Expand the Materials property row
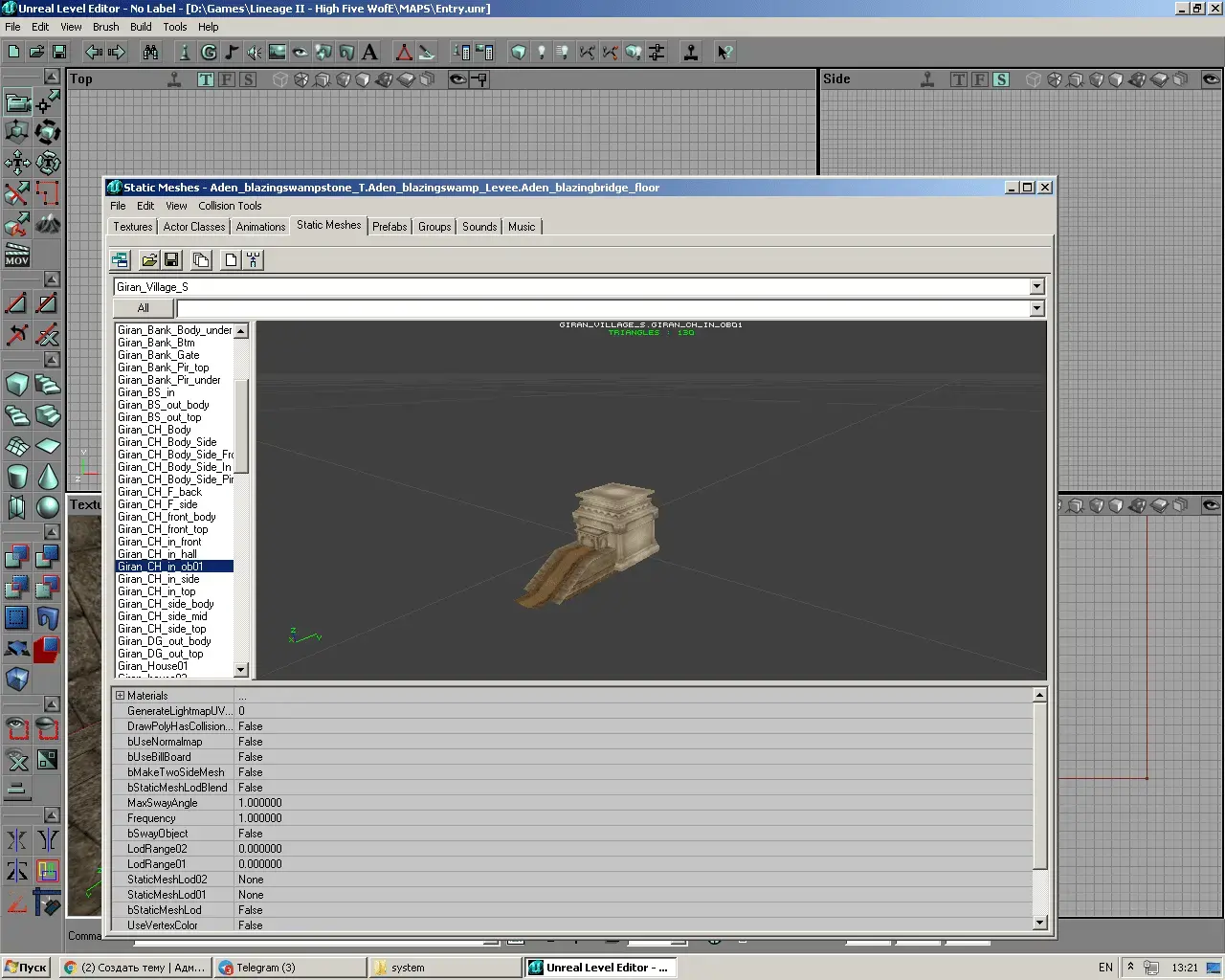1225x980 pixels. [x=121, y=696]
